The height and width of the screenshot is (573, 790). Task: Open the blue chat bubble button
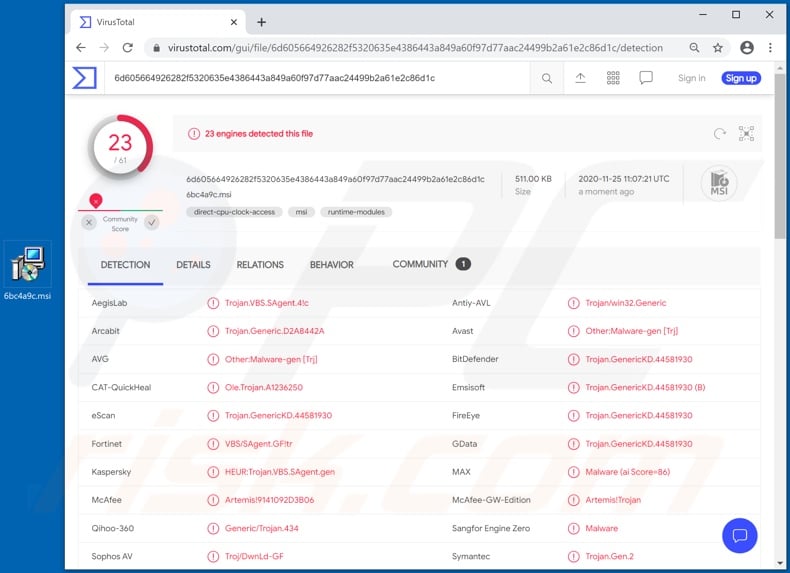[x=739, y=535]
